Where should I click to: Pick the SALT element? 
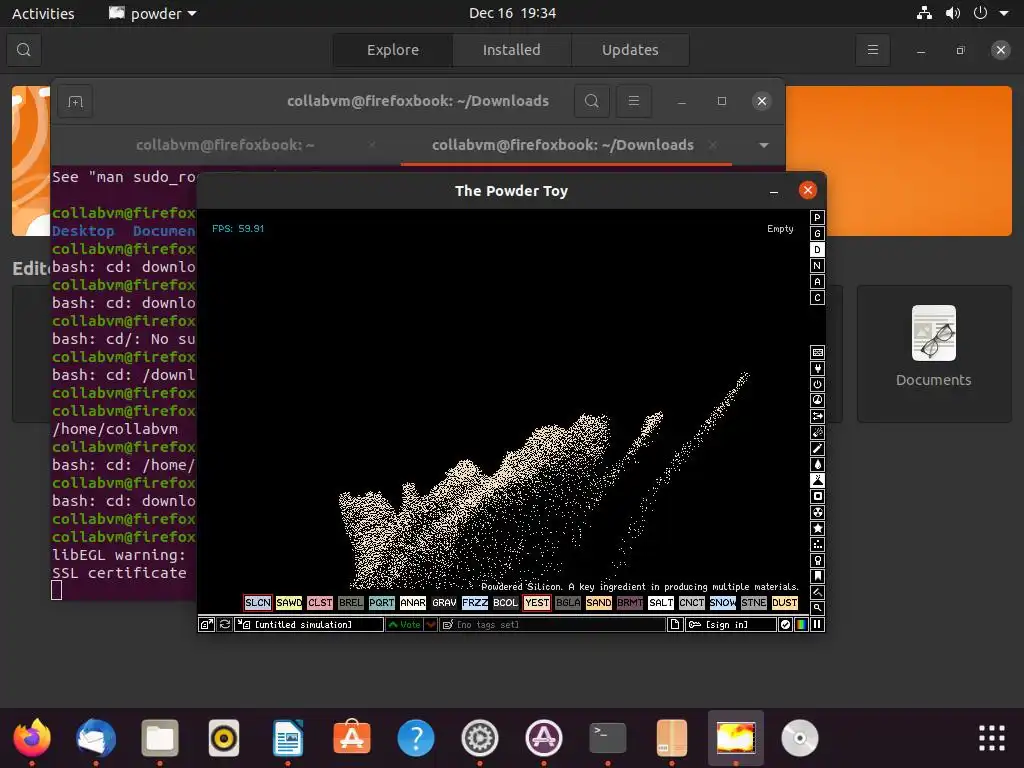661,603
